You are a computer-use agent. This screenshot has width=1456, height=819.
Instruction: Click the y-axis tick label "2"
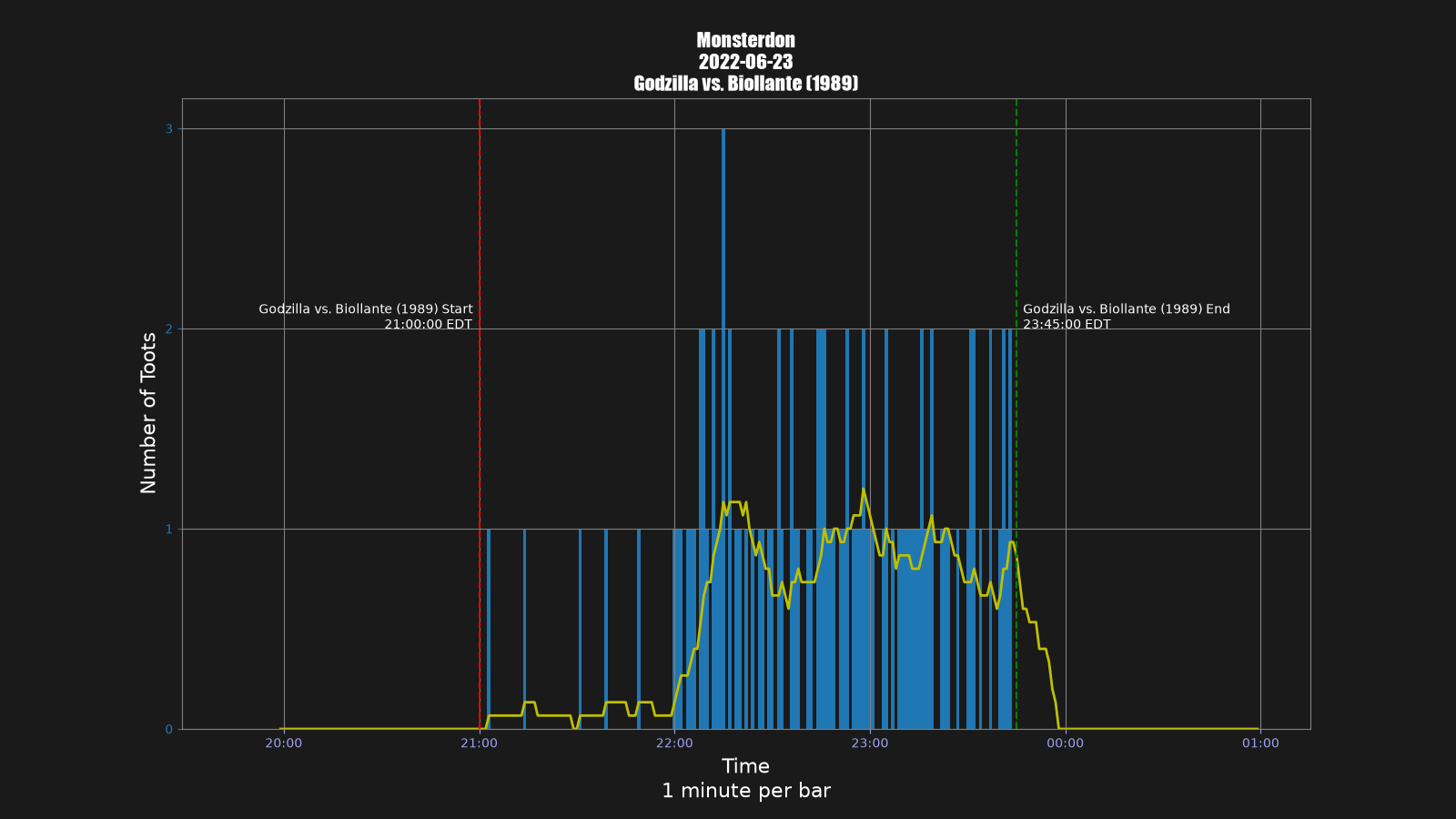pyautogui.click(x=168, y=329)
